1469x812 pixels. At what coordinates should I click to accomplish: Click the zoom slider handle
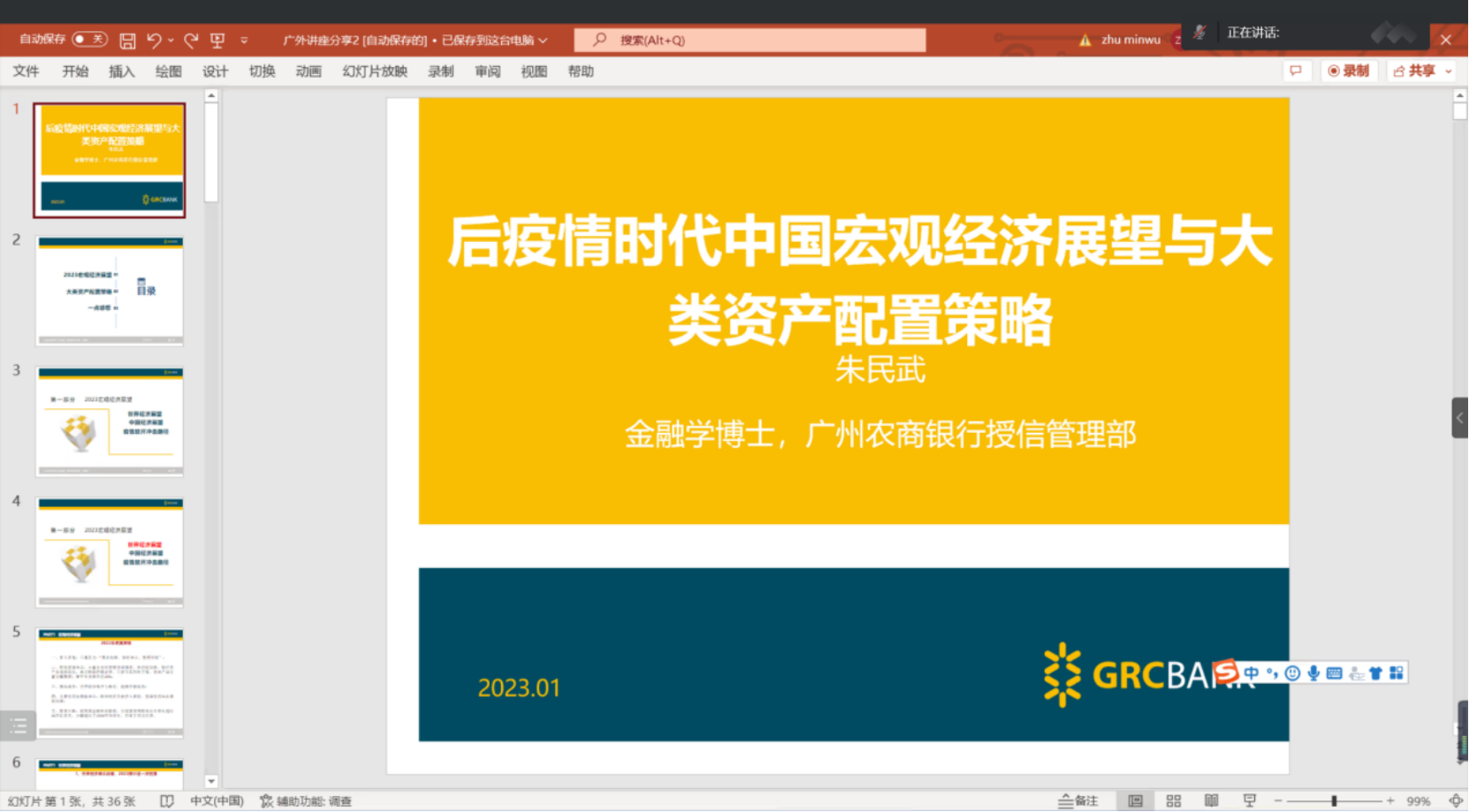[1334, 801]
